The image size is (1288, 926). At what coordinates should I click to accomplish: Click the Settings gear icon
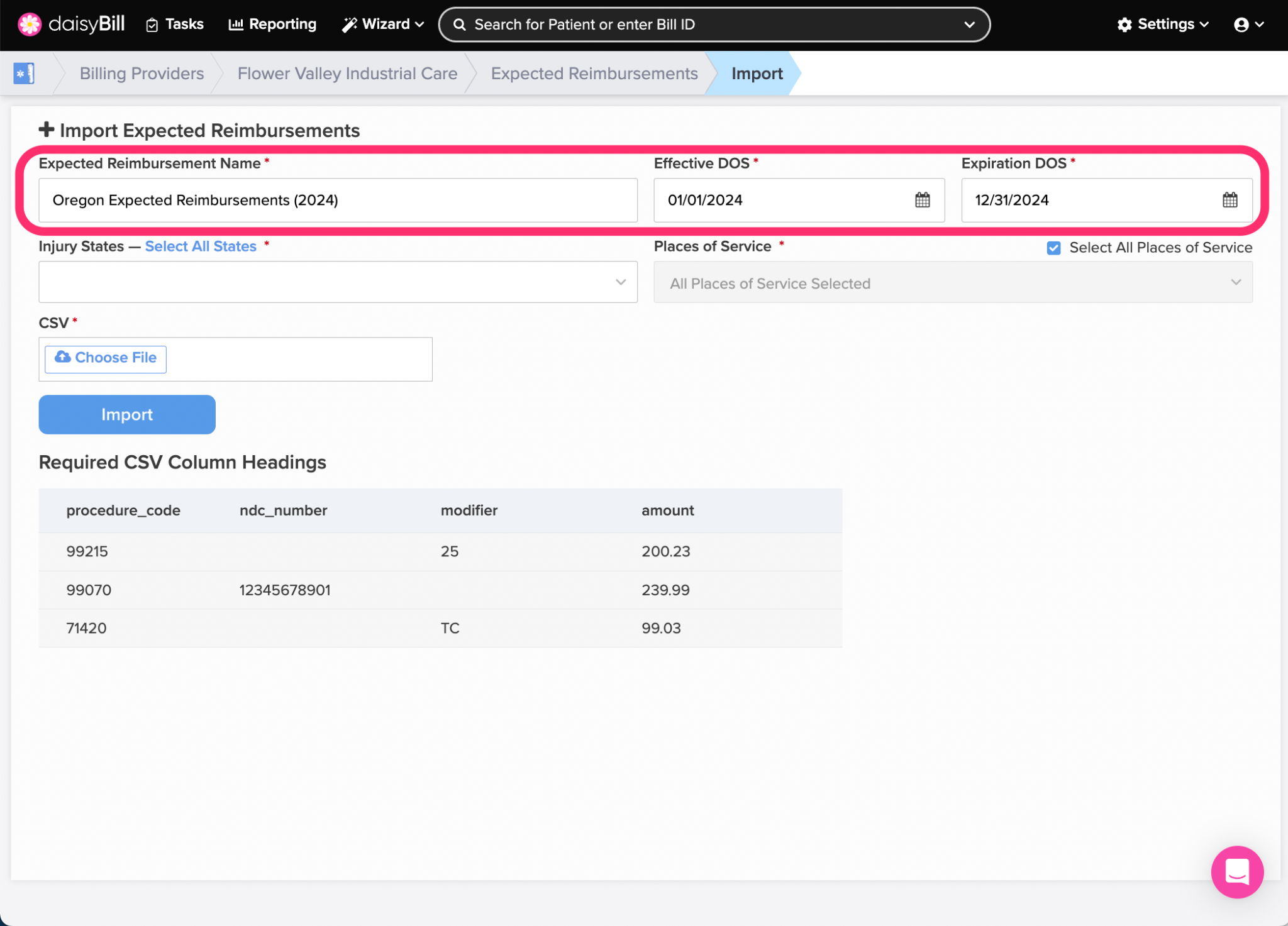[1124, 25]
